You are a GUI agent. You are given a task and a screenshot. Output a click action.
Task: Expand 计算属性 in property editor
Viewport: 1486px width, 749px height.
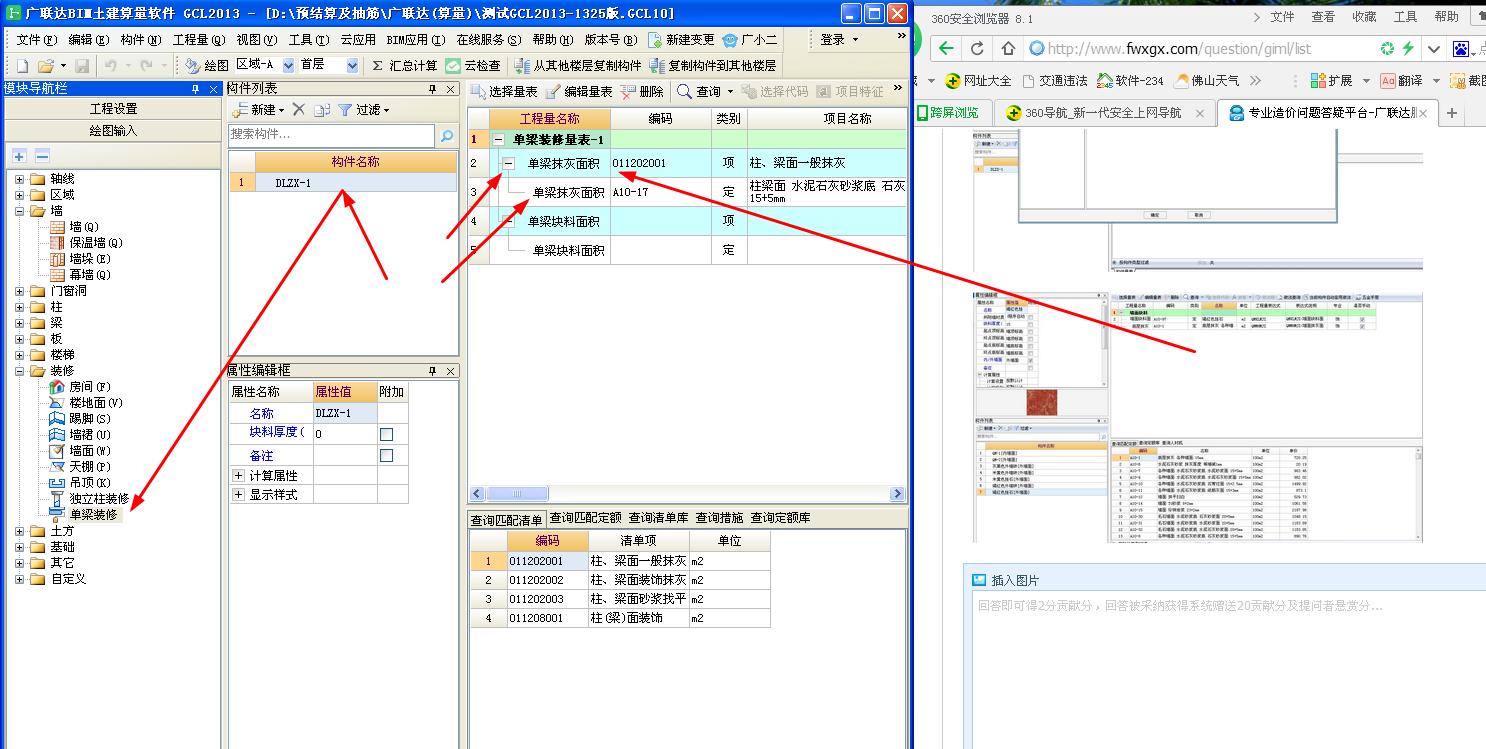pyautogui.click(x=238, y=476)
